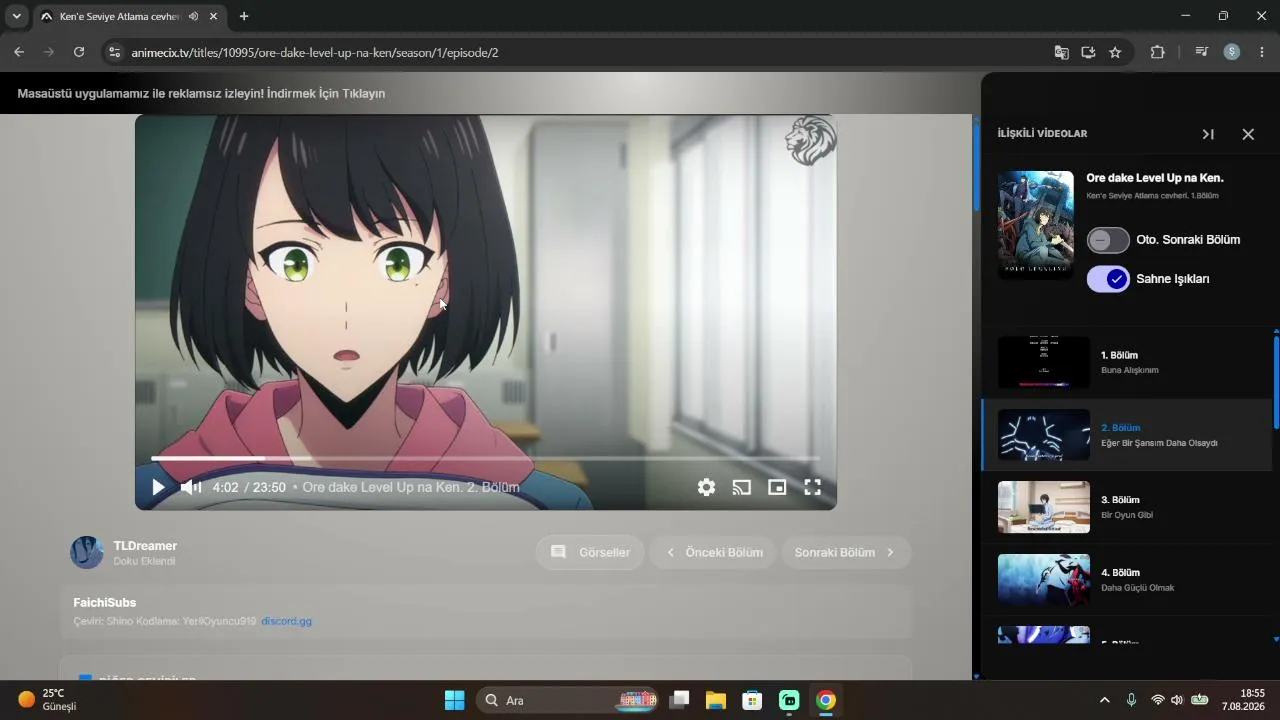Expand the tab search dropdown arrow
The image size is (1280, 720).
[16, 16]
